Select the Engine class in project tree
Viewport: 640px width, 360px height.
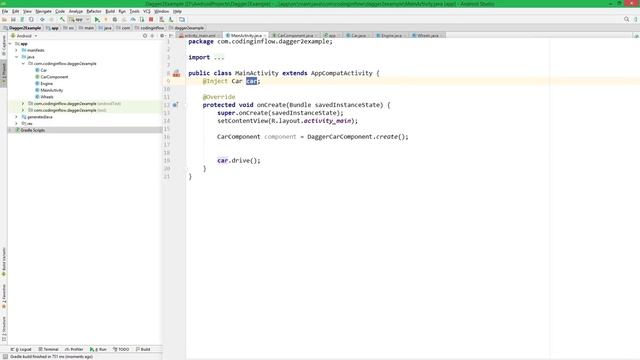coord(46,84)
